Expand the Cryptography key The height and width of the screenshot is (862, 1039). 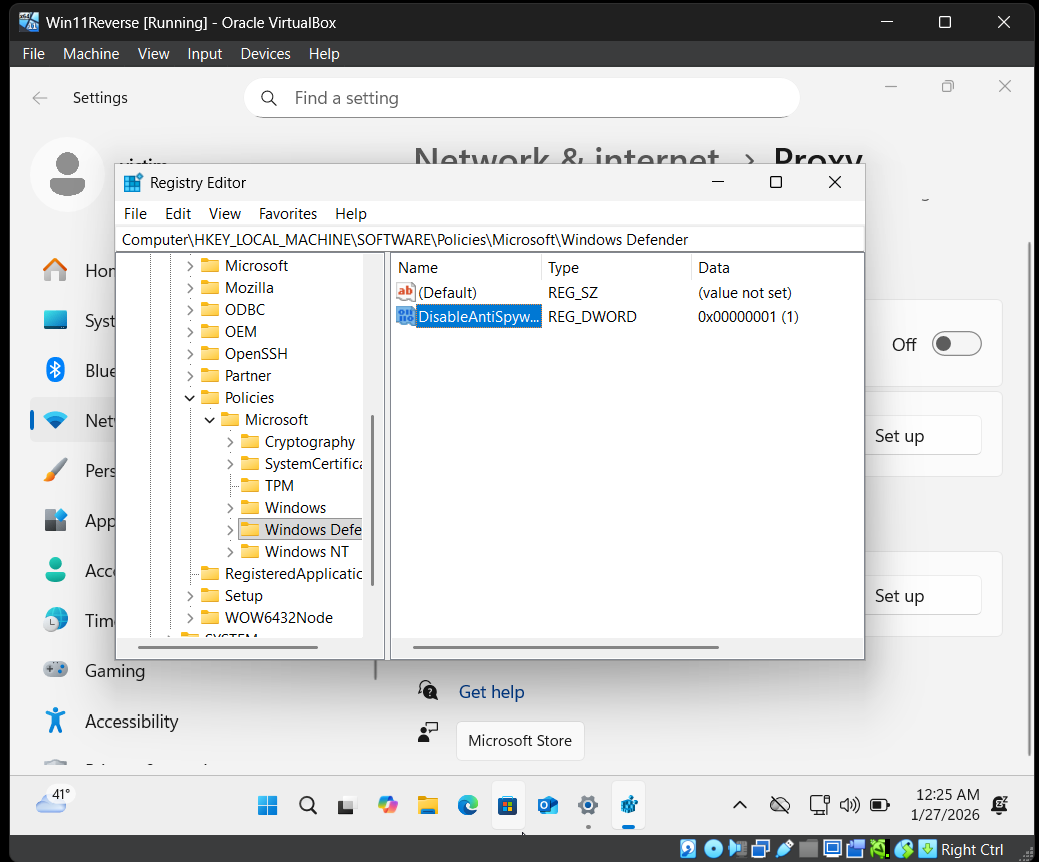point(230,442)
